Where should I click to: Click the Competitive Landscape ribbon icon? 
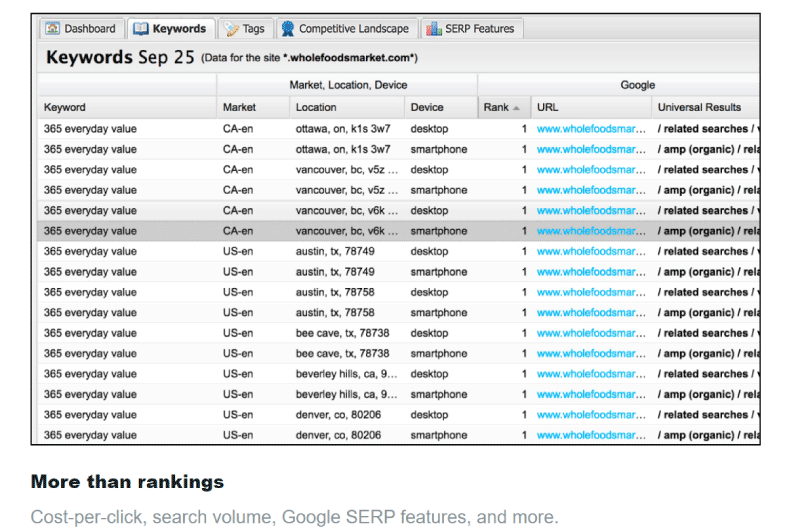point(288,29)
